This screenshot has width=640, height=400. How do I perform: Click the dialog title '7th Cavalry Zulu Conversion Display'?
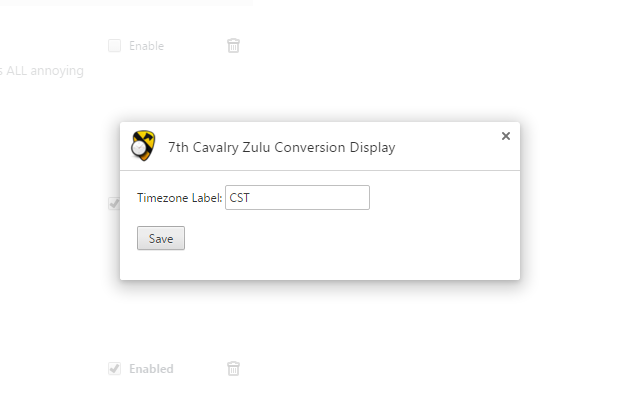click(281, 147)
